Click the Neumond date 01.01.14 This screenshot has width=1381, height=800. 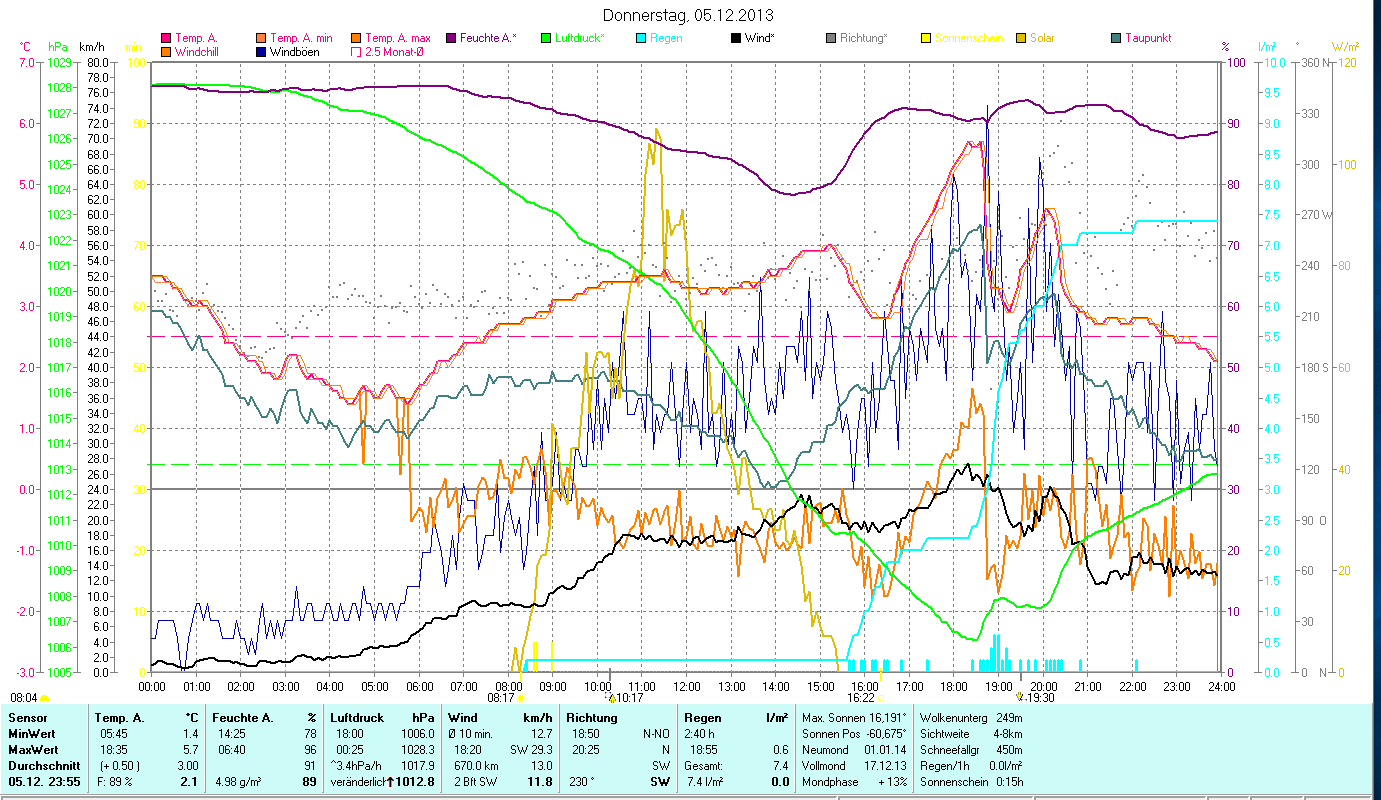(x=884, y=749)
